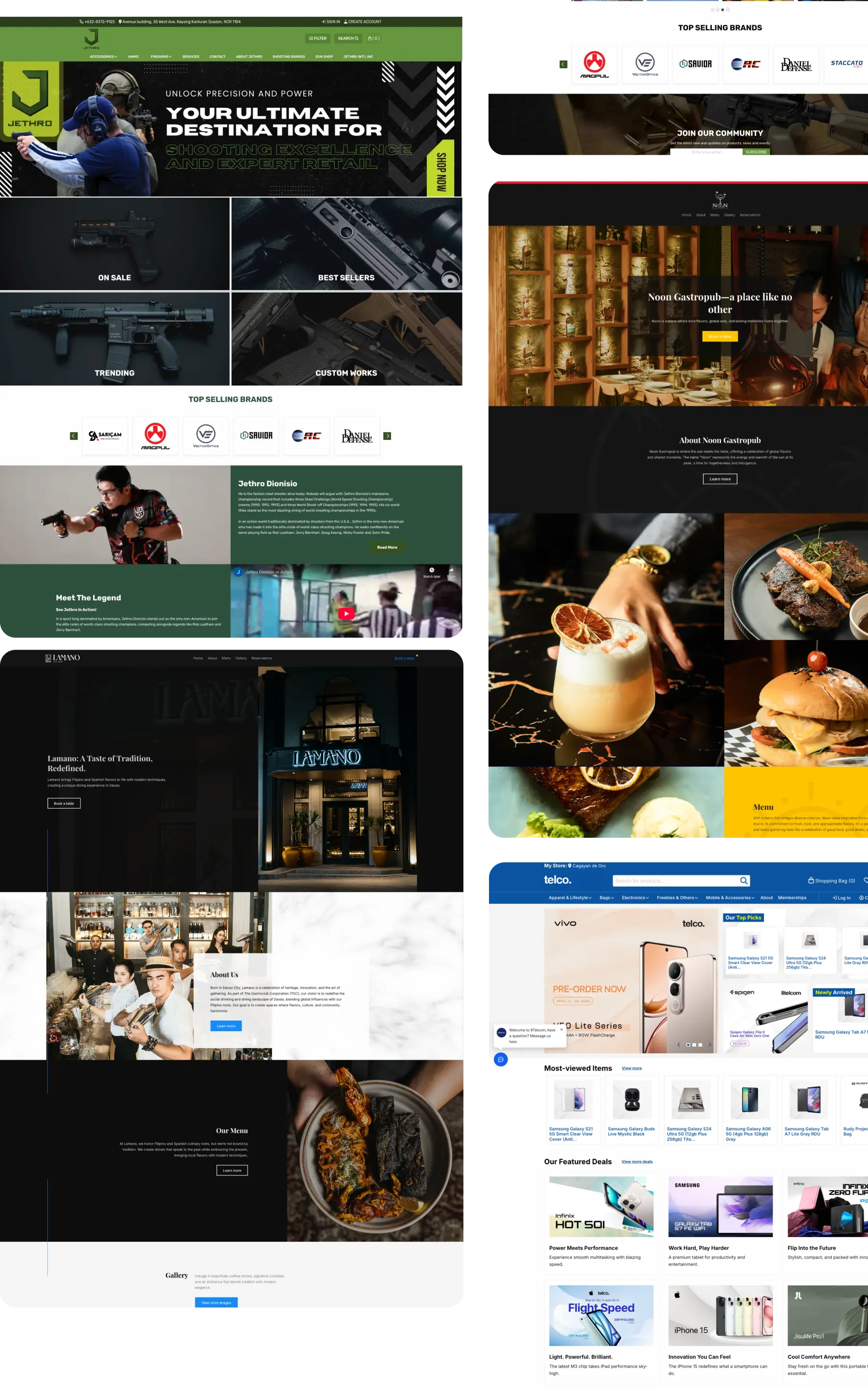868x1389 pixels.
Task: Open SHOOTING RANGES in Jethro navigation
Action: point(289,57)
